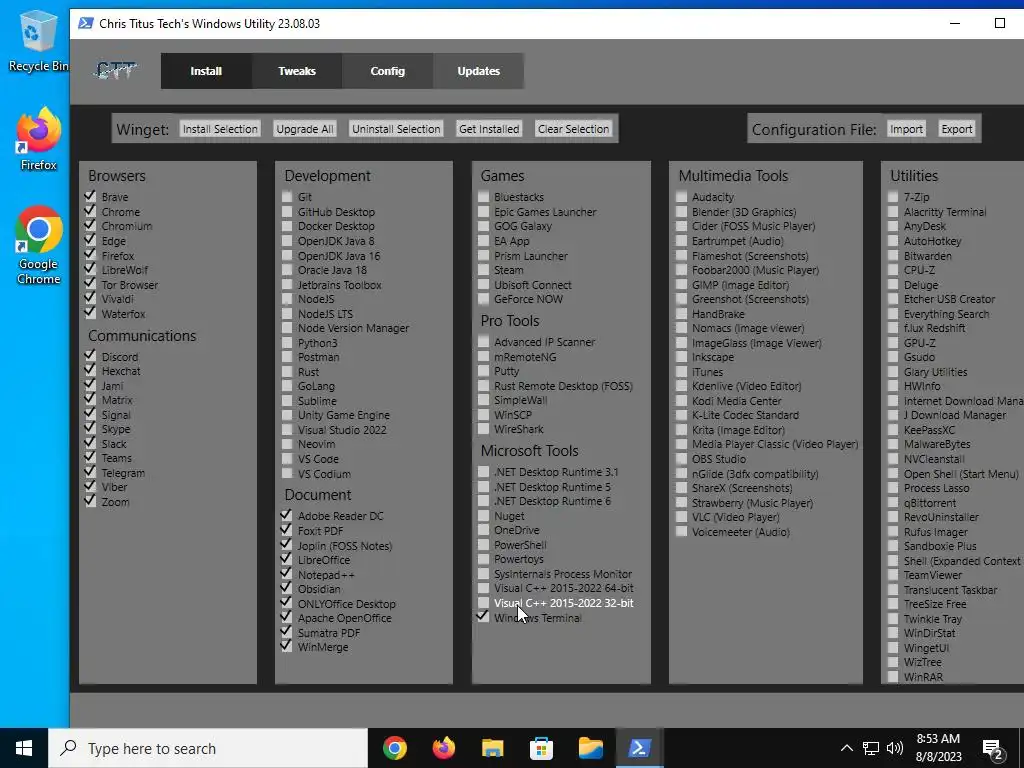Switch to the Install tab
1024x768 pixels.
click(x=206, y=71)
